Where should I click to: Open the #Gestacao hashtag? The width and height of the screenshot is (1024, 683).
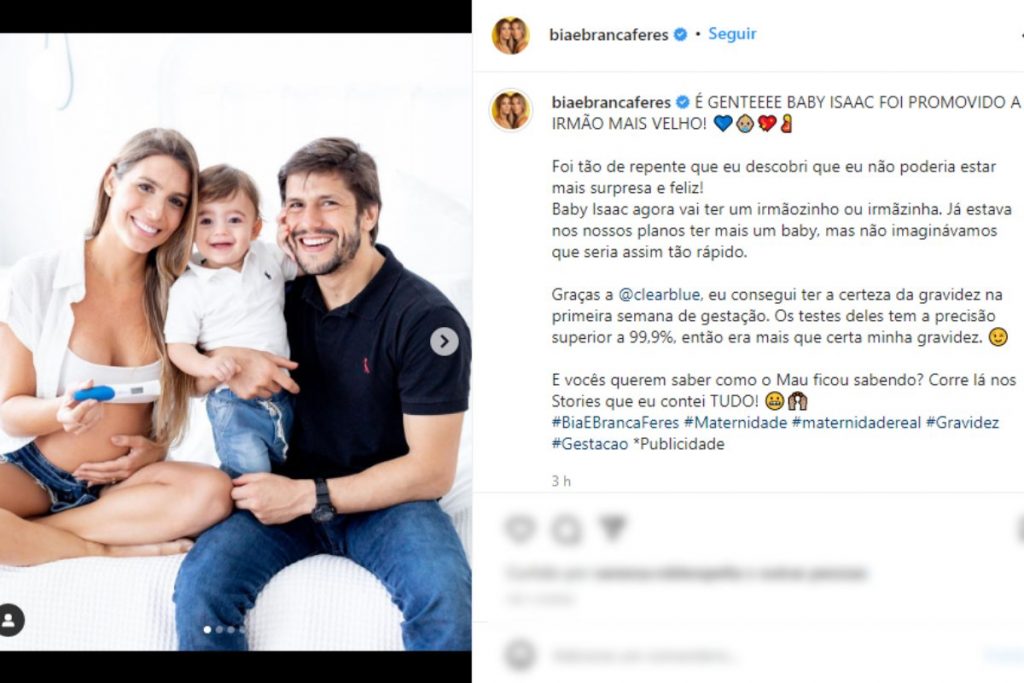coord(590,444)
